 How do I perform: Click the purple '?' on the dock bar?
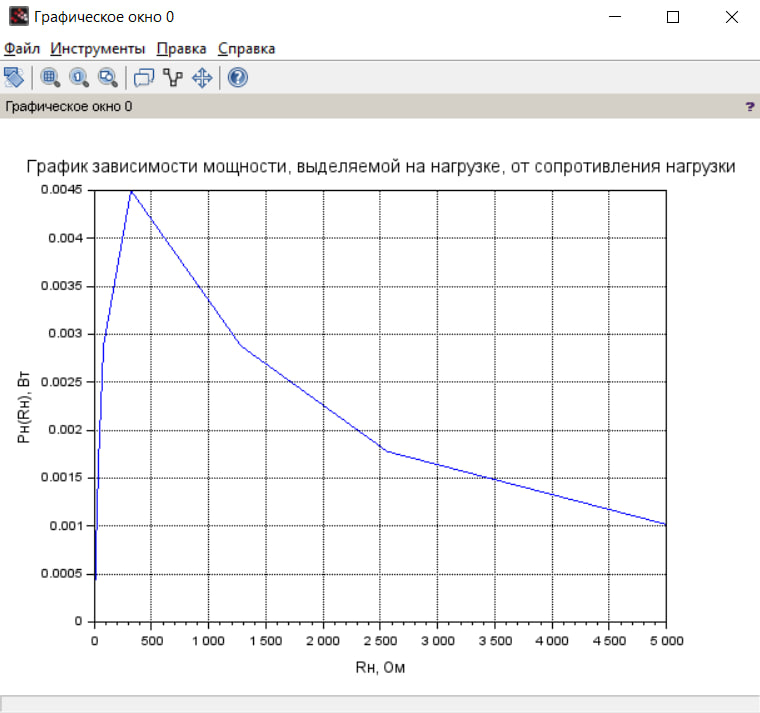pyautogui.click(x=749, y=107)
